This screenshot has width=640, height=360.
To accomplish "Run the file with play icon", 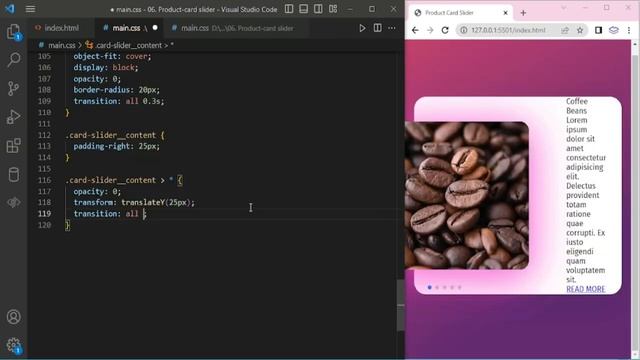I will pyautogui.click(x=362, y=28).
